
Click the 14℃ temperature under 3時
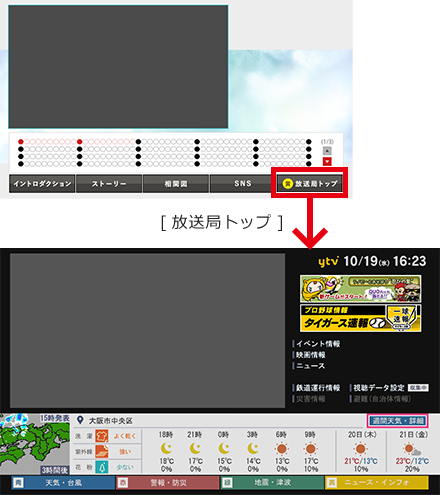click(x=253, y=461)
